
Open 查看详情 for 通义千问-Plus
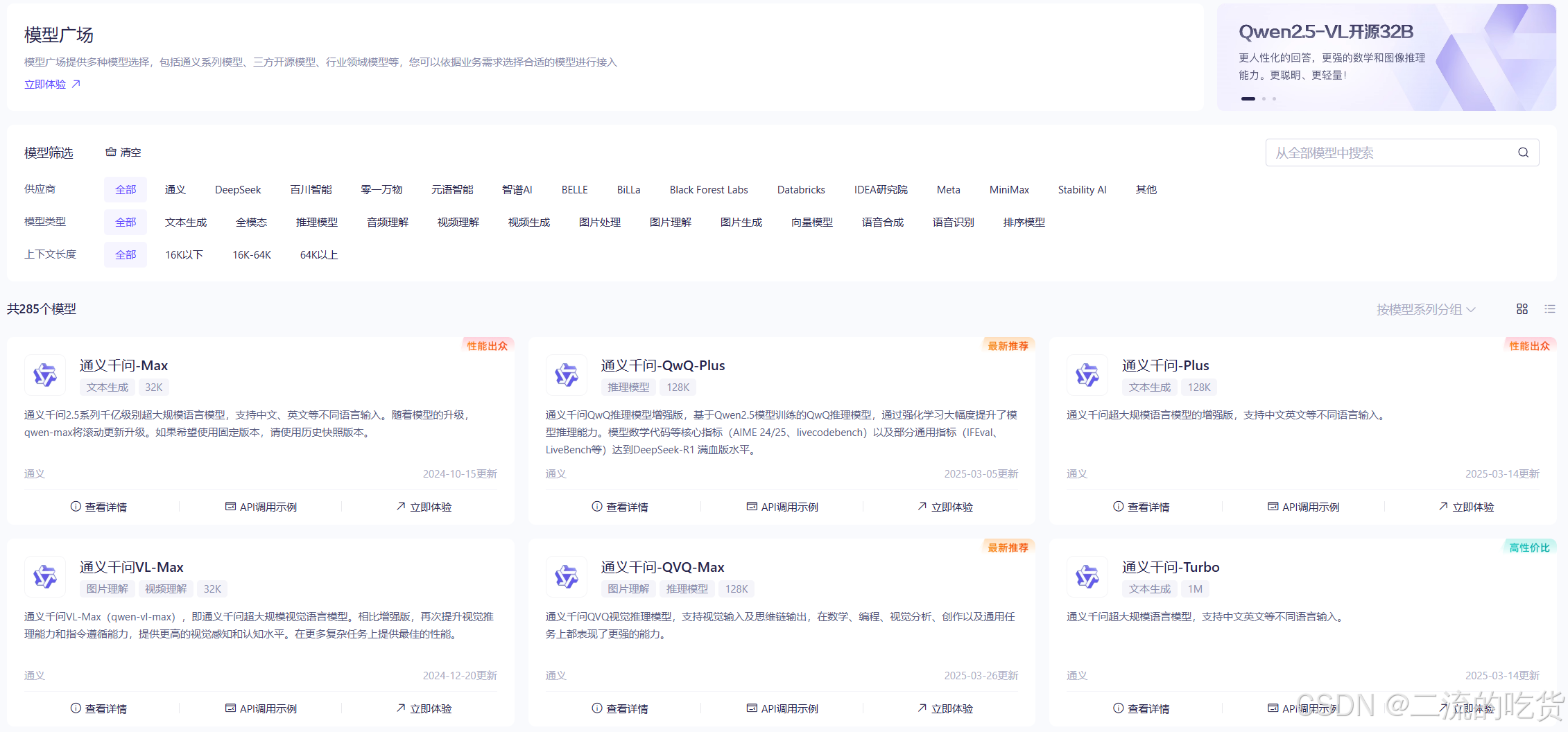1141,507
